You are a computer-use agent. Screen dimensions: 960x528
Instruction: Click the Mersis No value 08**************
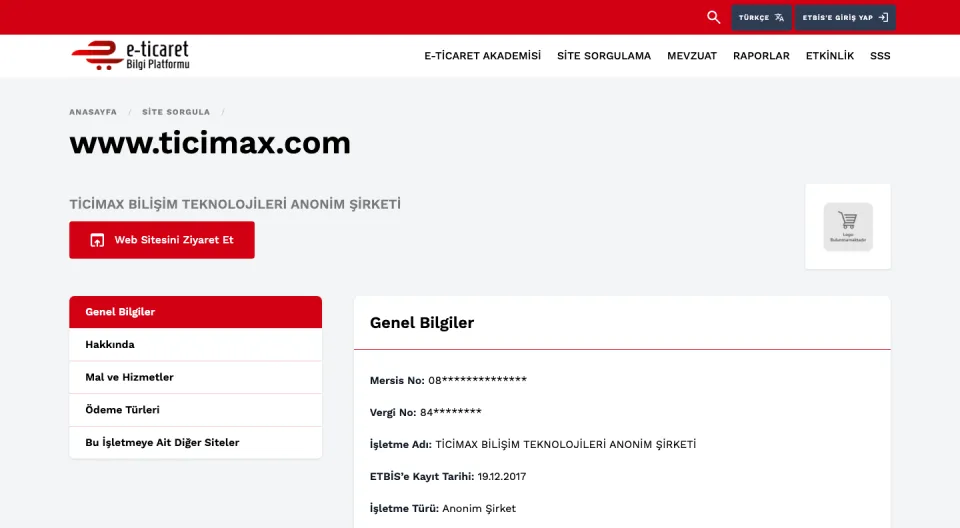tap(478, 380)
